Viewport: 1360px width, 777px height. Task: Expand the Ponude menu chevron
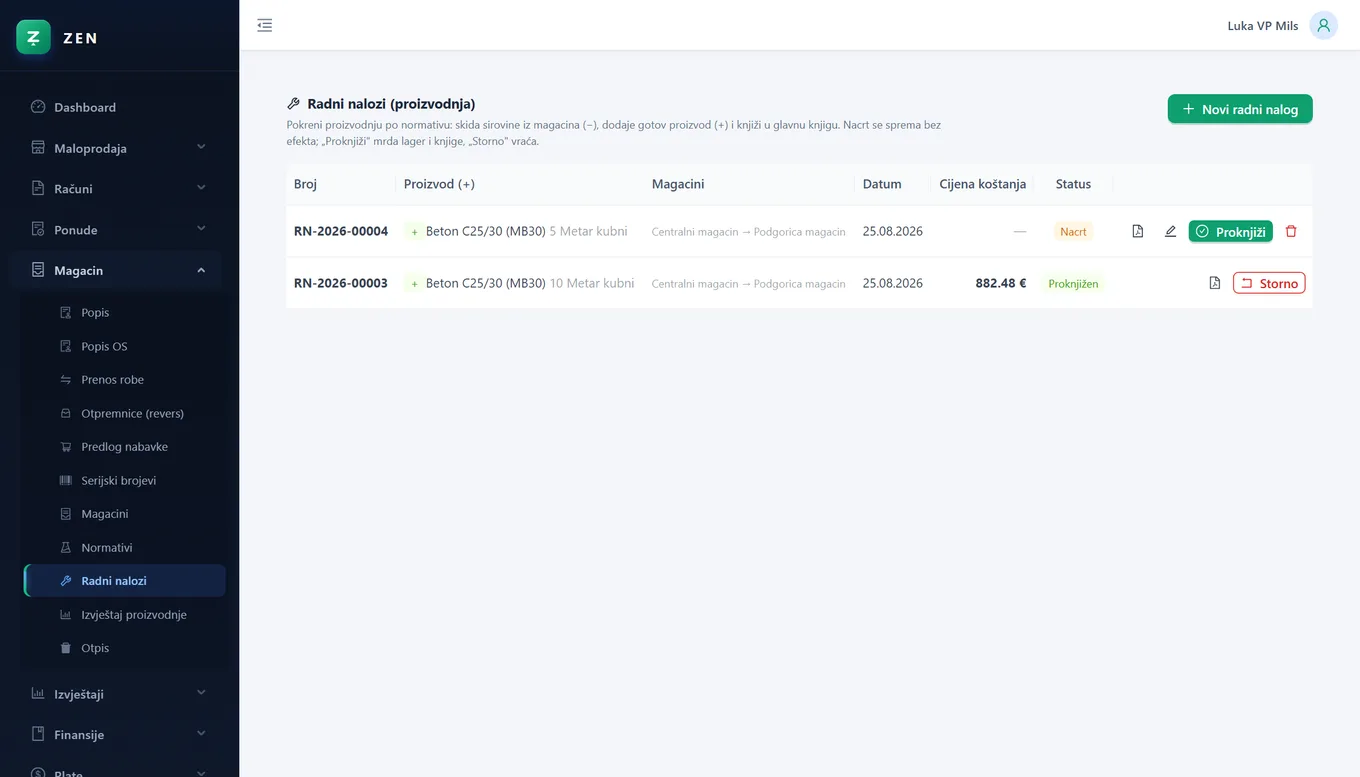[201, 229]
